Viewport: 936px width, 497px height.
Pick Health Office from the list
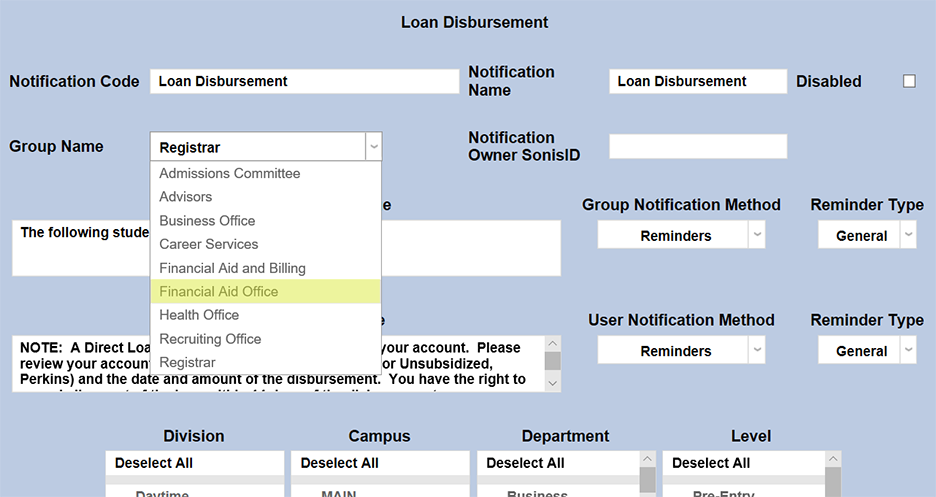pyautogui.click(x=266, y=315)
